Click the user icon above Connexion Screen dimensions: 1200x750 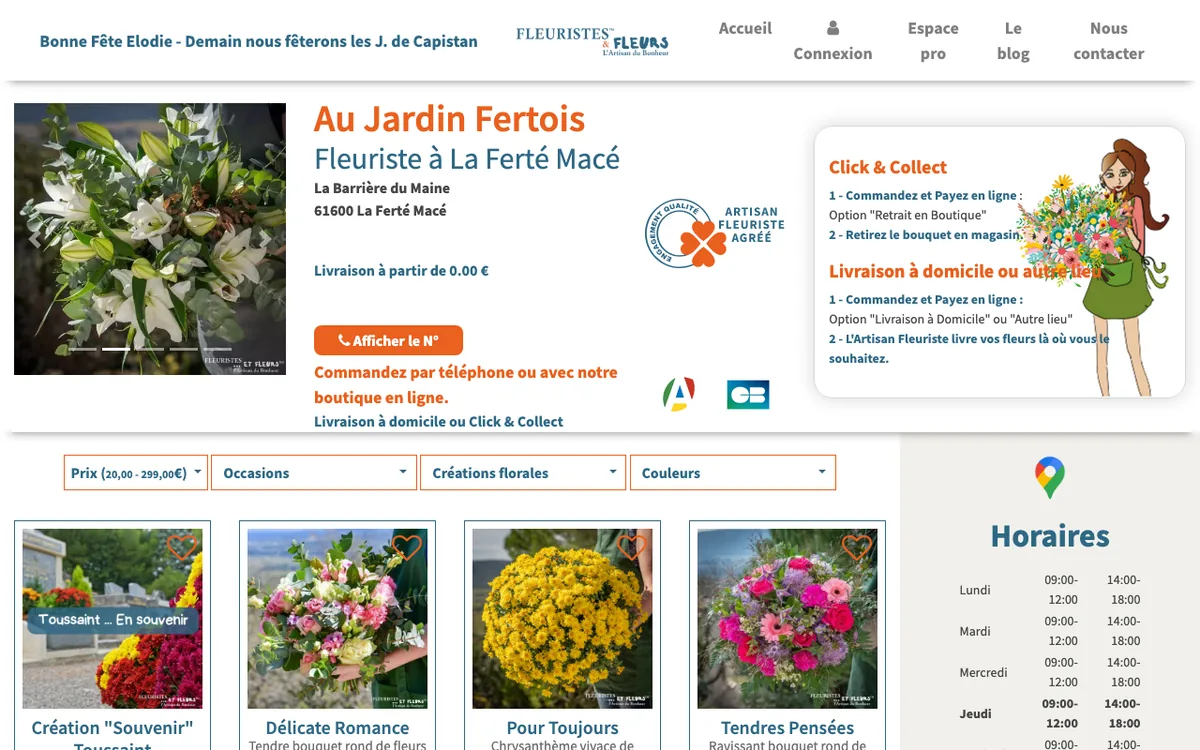point(833,28)
